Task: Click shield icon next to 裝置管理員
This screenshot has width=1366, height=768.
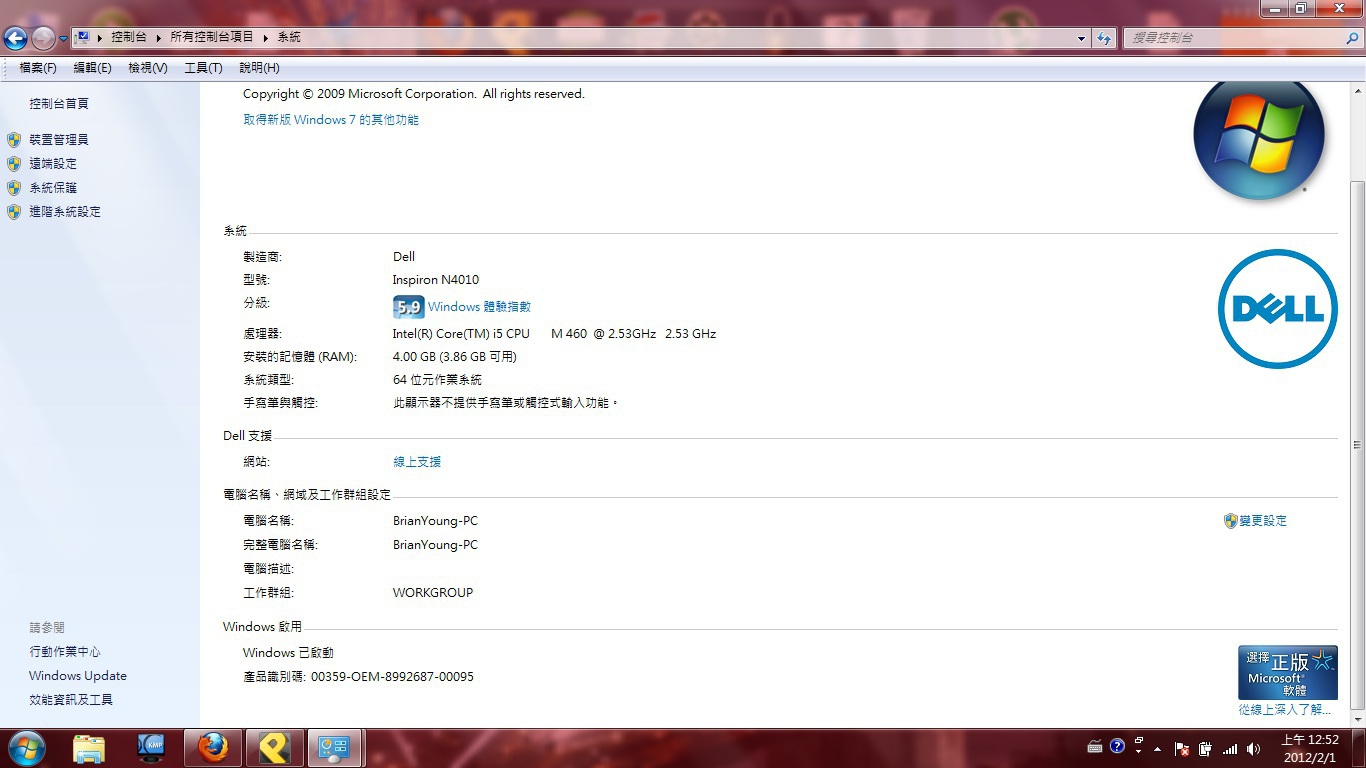Action: (x=14, y=140)
